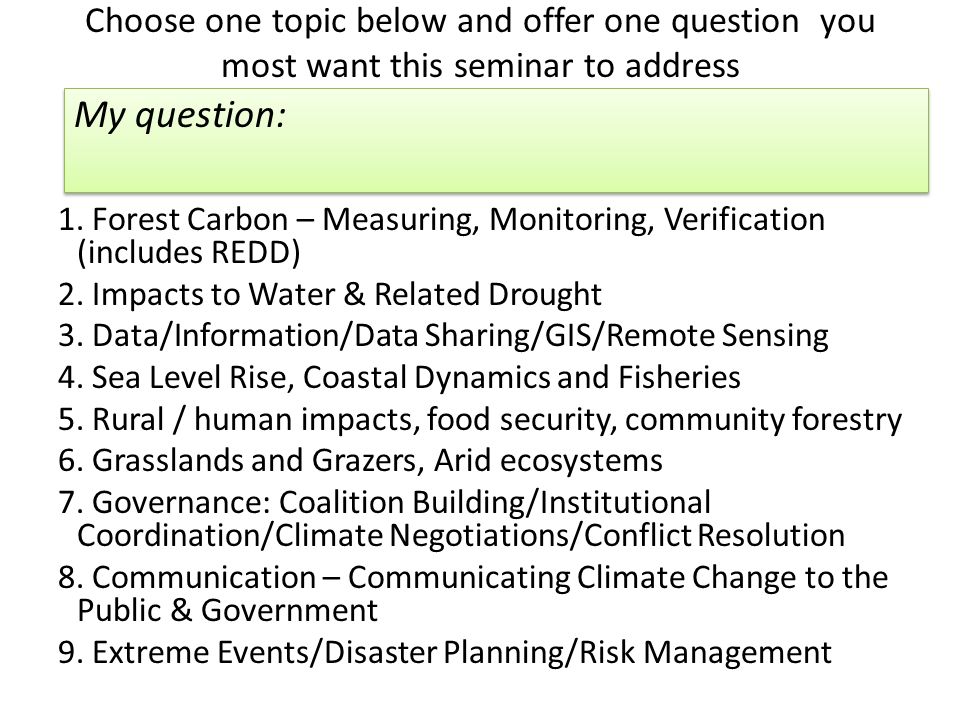960x720 pixels.
Task: Select topic 1 Forest Carbon Measuring, Monitoring
Action: click(x=441, y=236)
